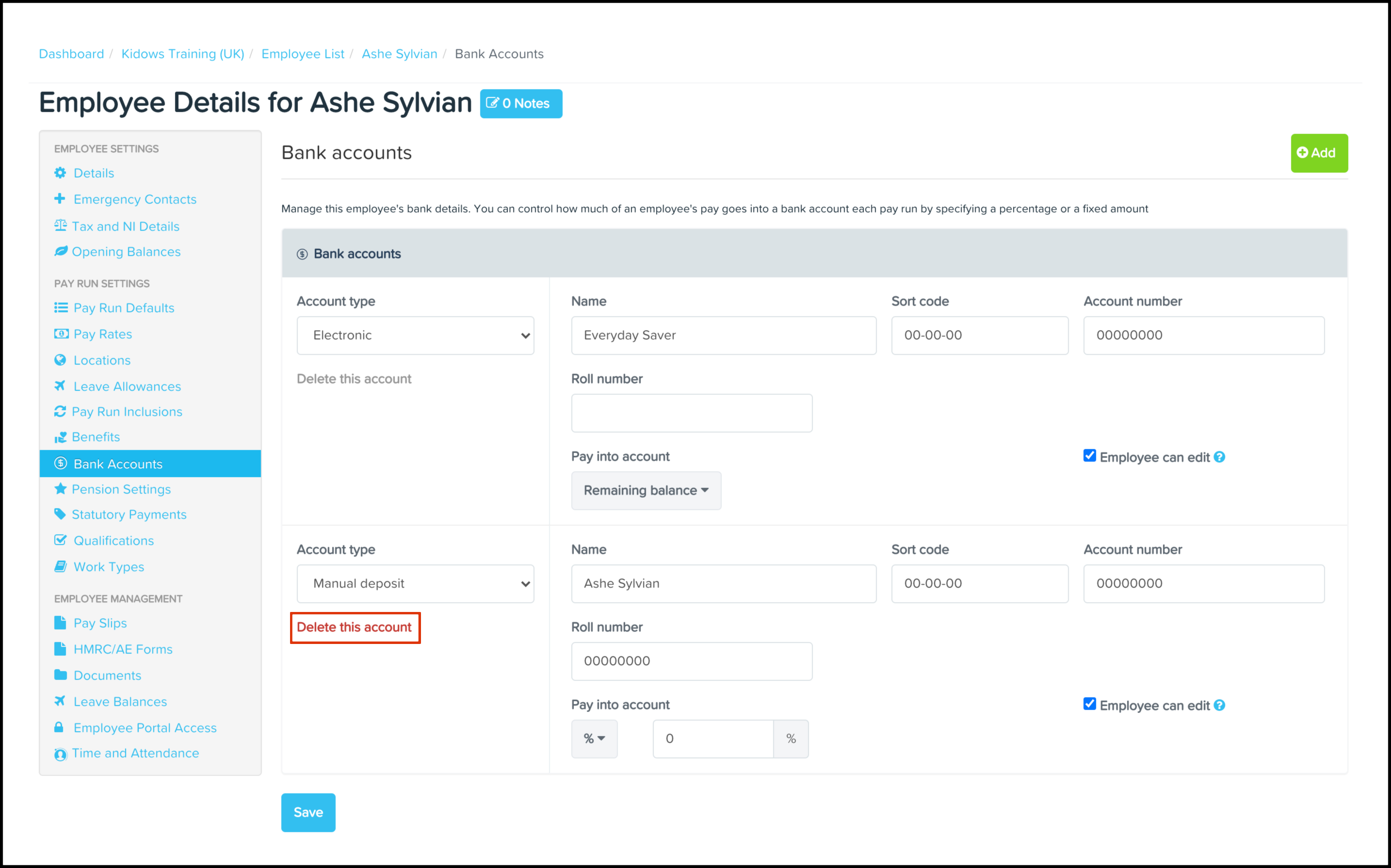The image size is (1391, 868).
Task: Click the green Add button
Action: (x=1319, y=153)
